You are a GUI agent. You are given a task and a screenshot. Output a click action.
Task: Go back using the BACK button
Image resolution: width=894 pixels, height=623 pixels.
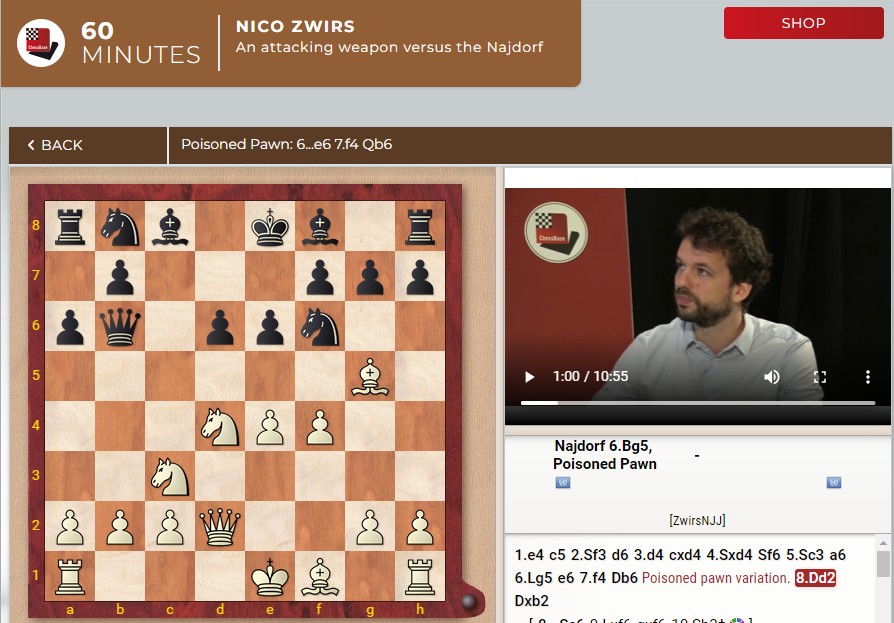(x=55, y=145)
